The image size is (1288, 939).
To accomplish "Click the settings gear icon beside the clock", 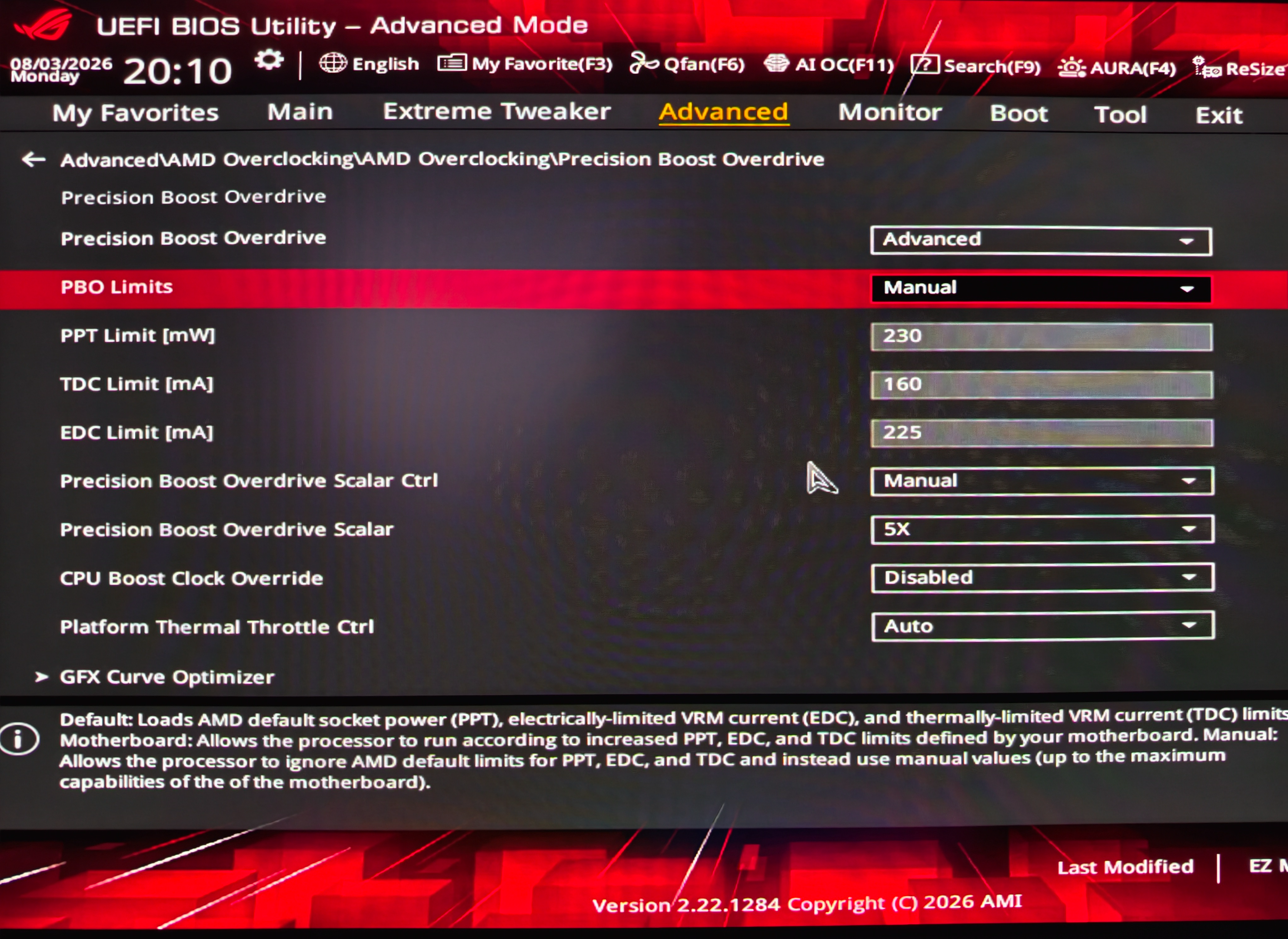I will pyautogui.click(x=269, y=60).
